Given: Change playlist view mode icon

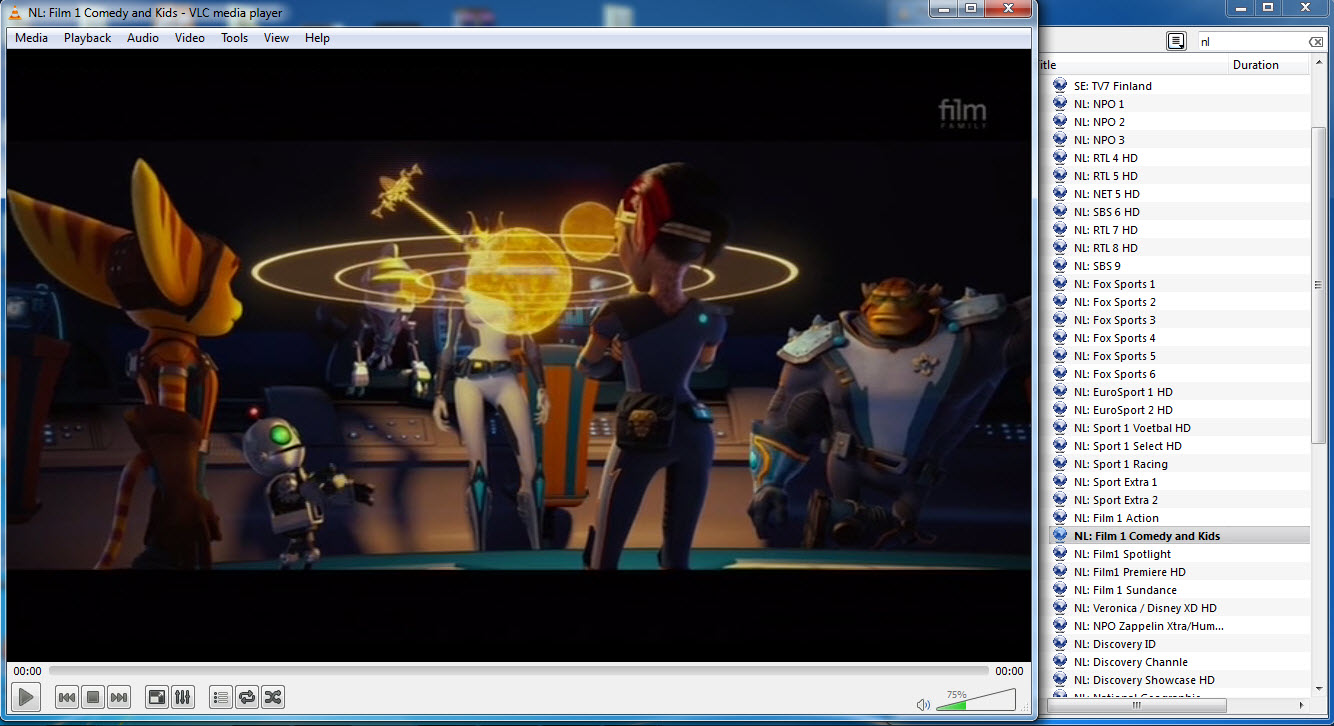Looking at the screenshot, I should (x=1176, y=41).
